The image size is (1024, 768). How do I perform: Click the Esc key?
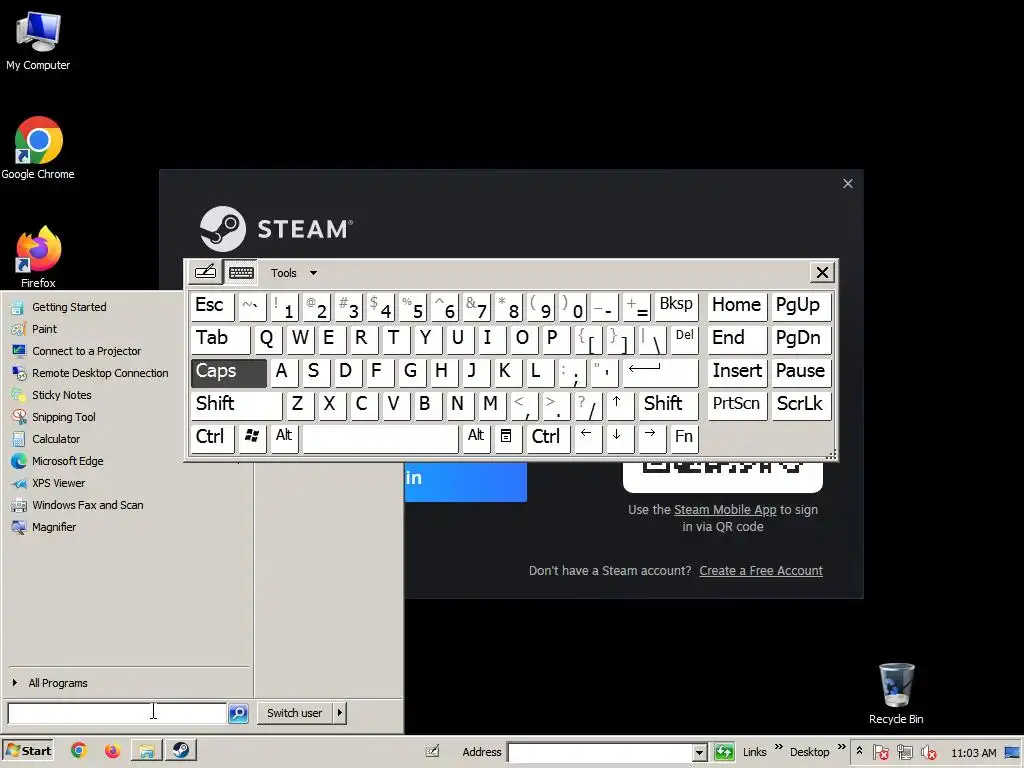[212, 306]
